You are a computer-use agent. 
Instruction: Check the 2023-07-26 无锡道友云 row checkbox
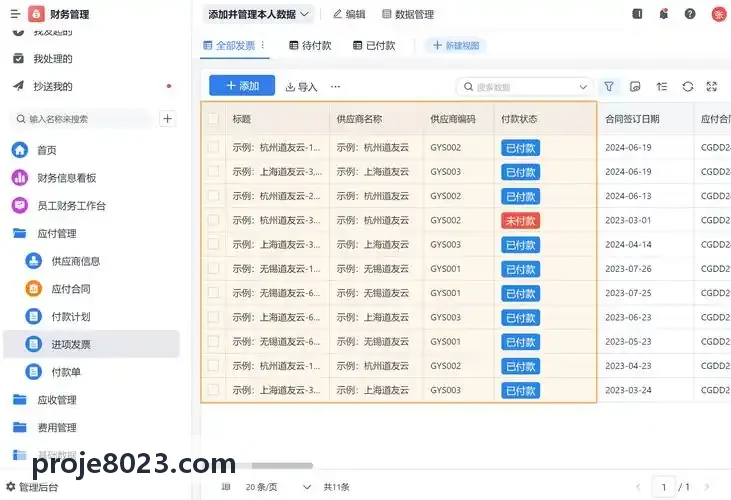click(213, 268)
